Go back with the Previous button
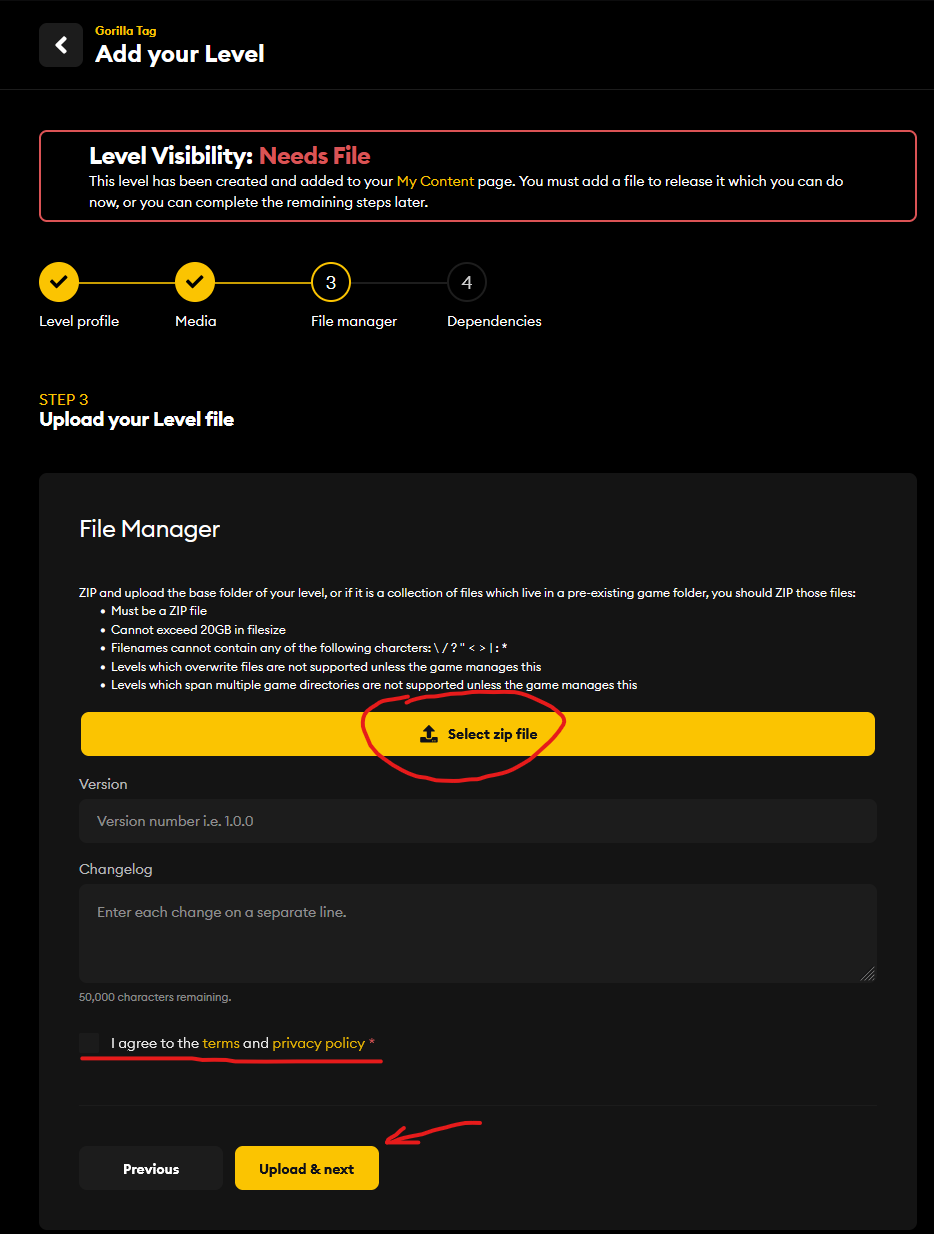 [151, 1168]
